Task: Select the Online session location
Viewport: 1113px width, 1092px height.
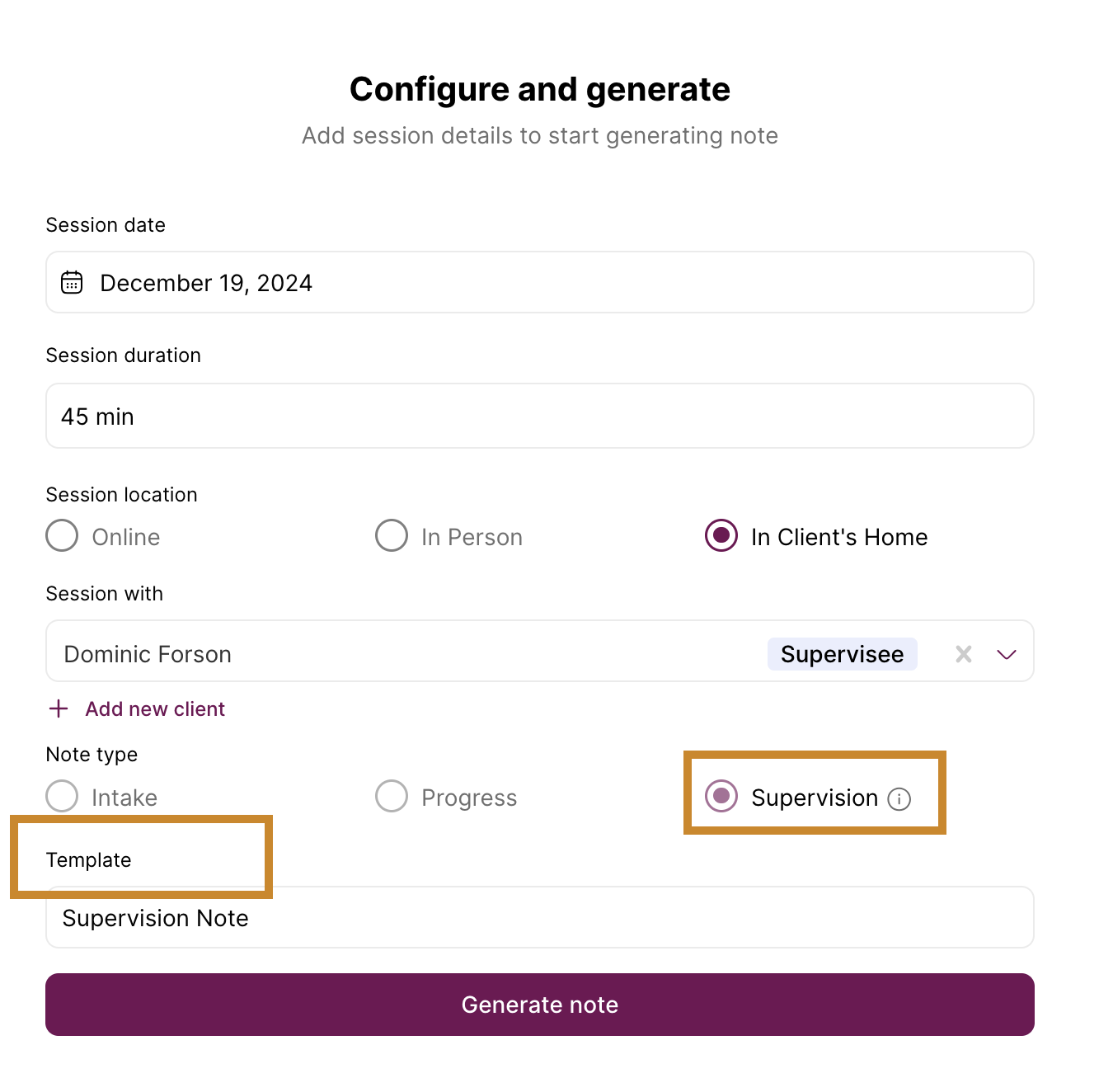Action: pos(62,535)
